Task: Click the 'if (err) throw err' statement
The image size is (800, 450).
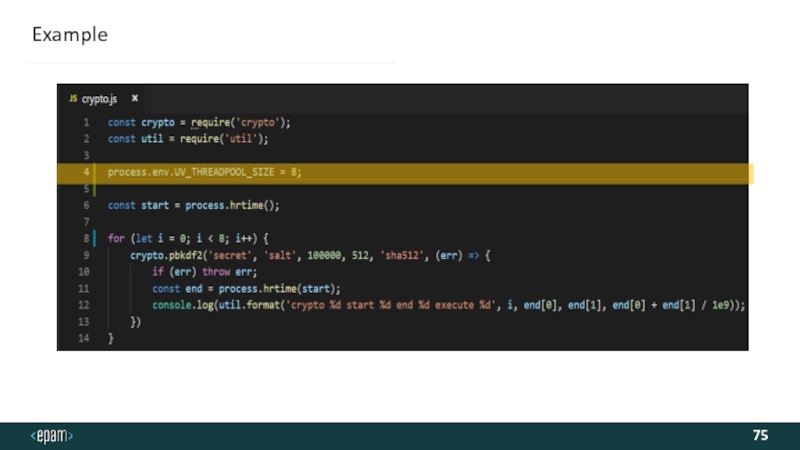Action: [204, 273]
